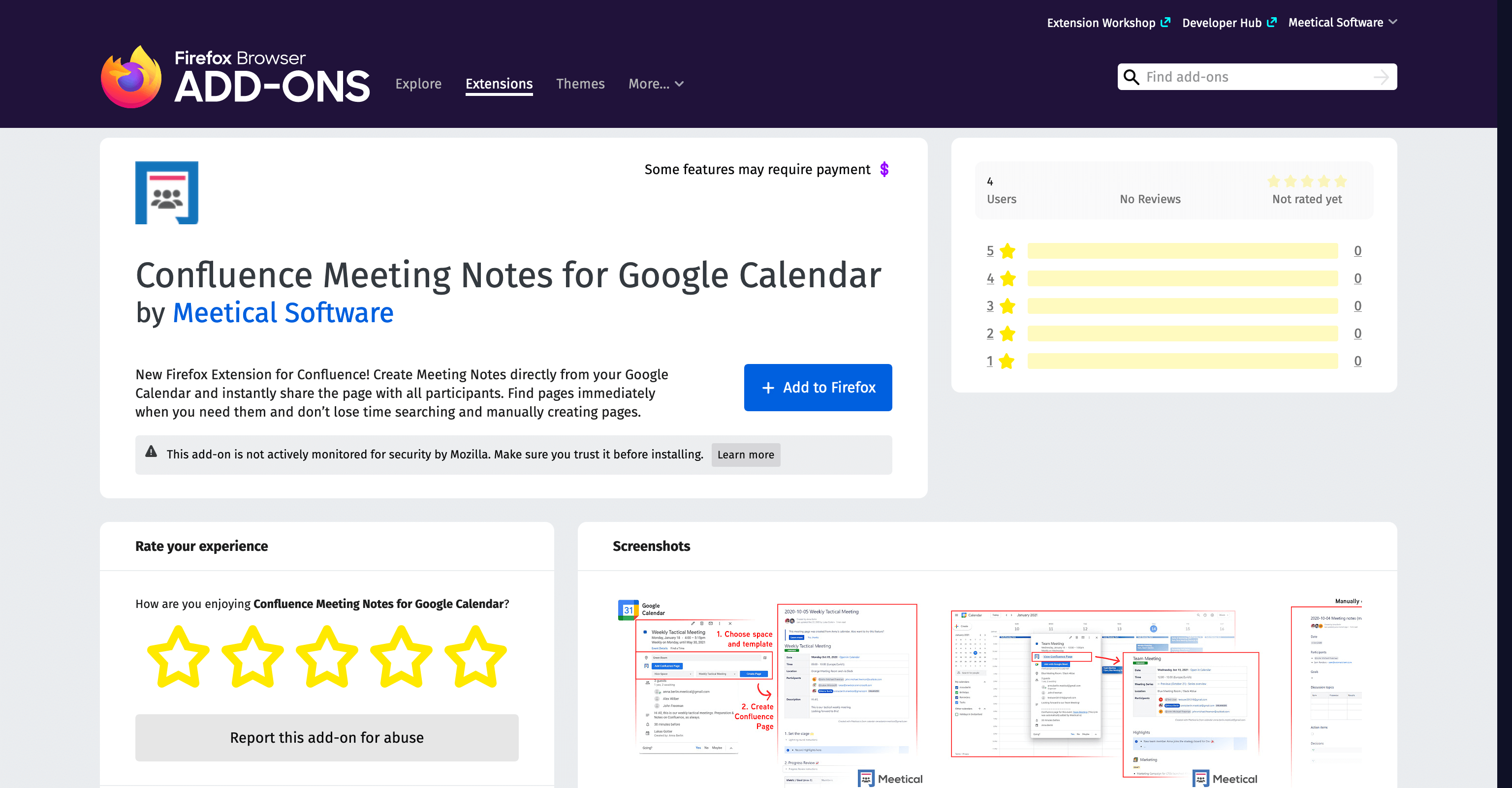Expand the More... navigation dropdown
1512x788 pixels.
click(656, 84)
